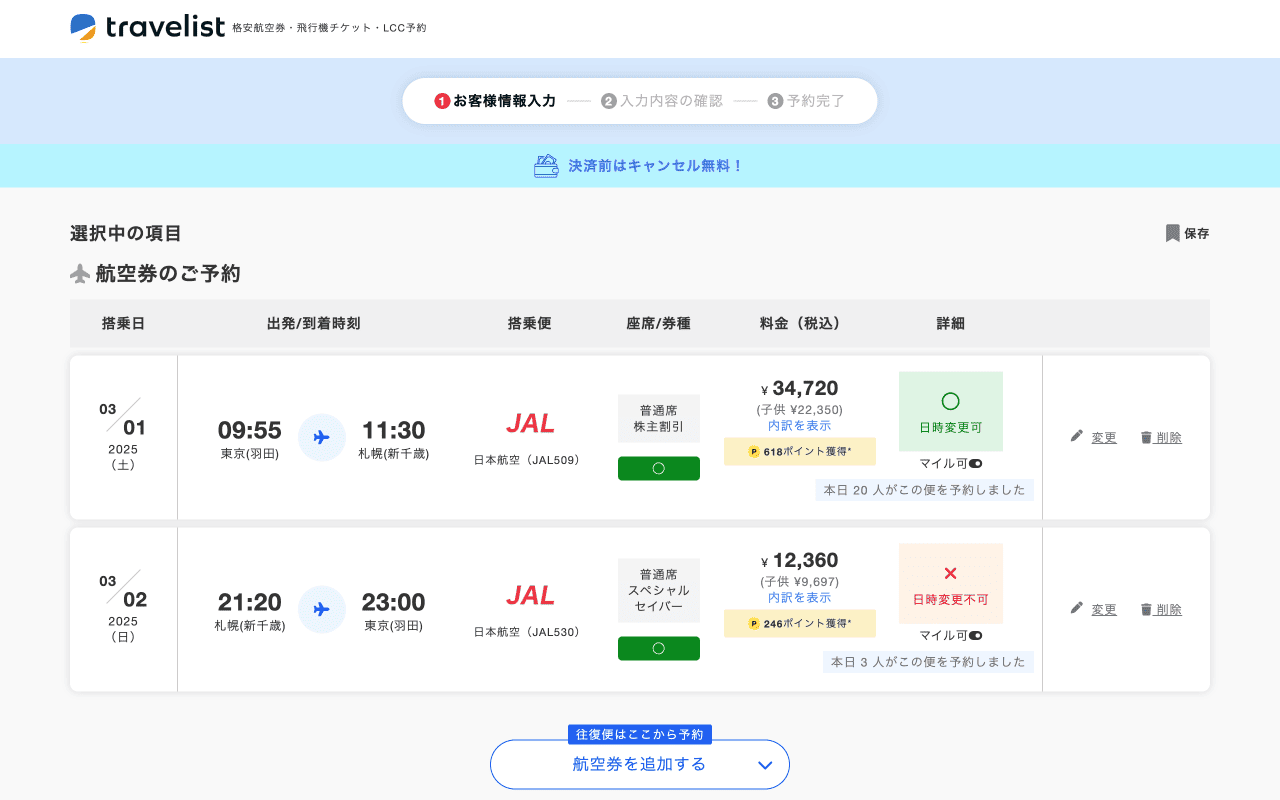Select step 2 入力内容の確認
The image size is (1280, 800).
tap(662, 101)
